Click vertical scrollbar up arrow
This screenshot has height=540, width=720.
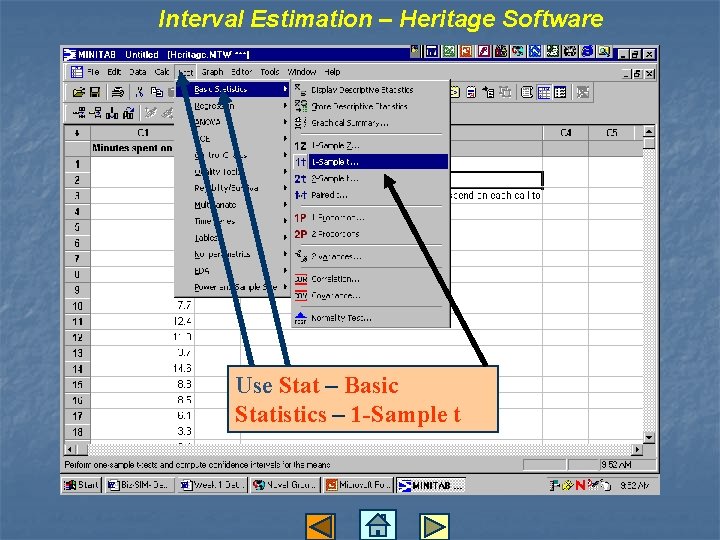click(x=649, y=131)
